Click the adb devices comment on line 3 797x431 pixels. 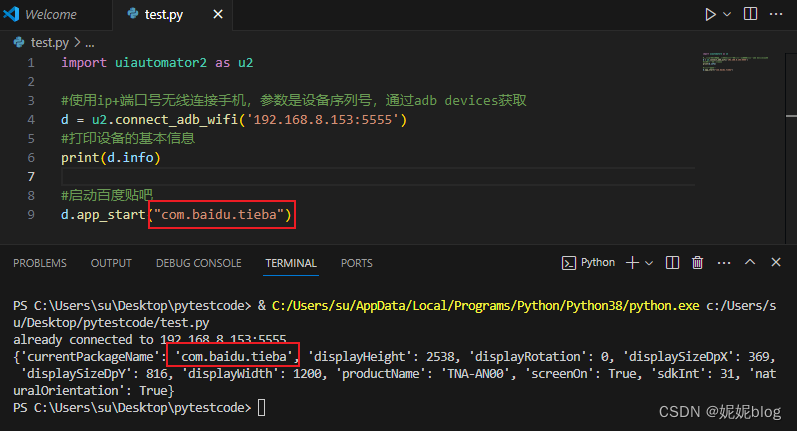point(294,100)
